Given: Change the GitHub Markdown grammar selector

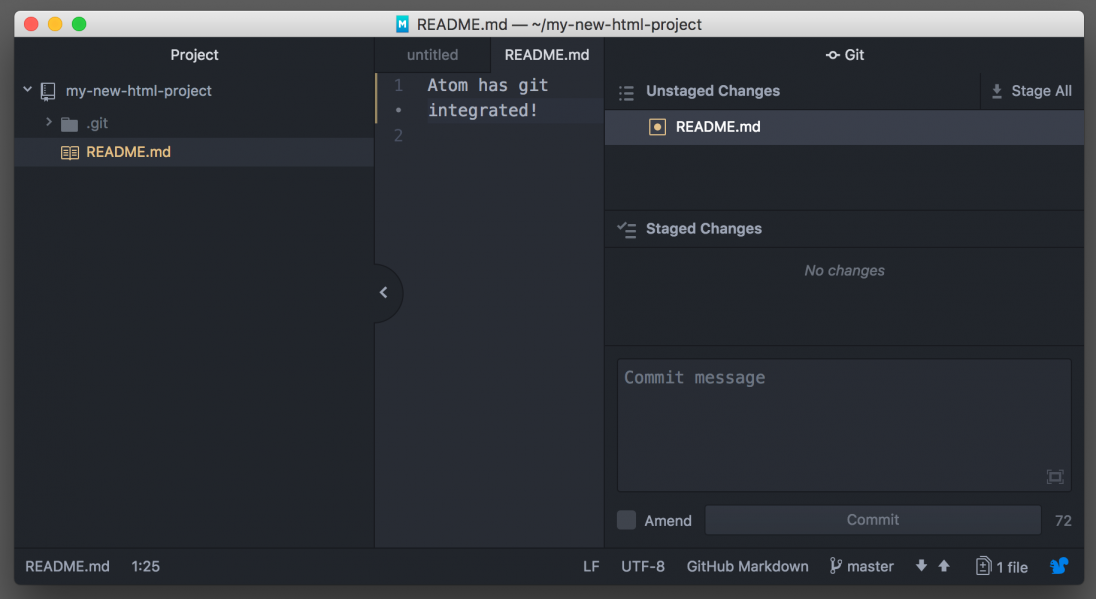Looking at the screenshot, I should (x=747, y=567).
